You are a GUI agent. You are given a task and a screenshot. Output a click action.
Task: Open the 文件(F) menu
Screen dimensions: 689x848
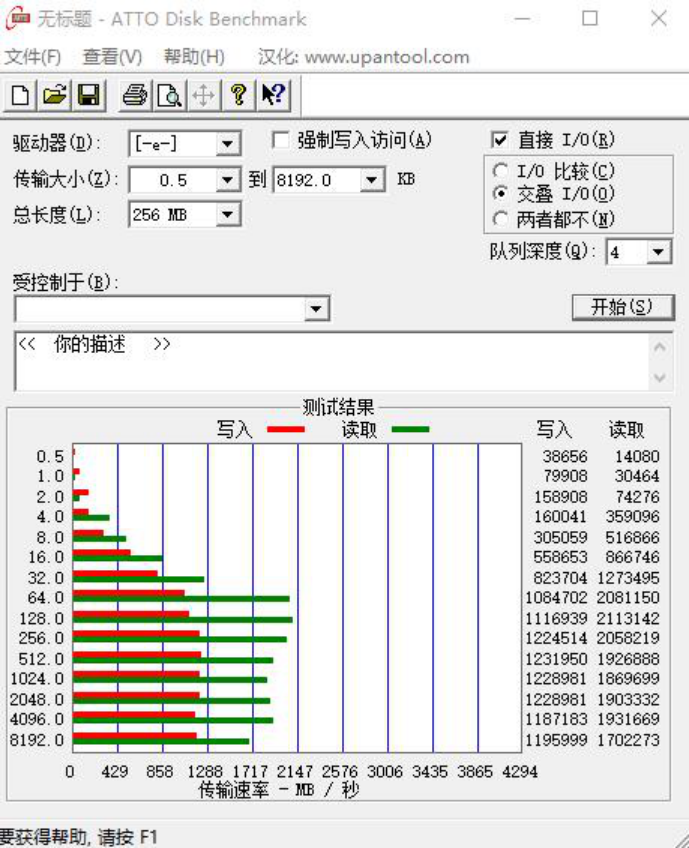(x=33, y=57)
